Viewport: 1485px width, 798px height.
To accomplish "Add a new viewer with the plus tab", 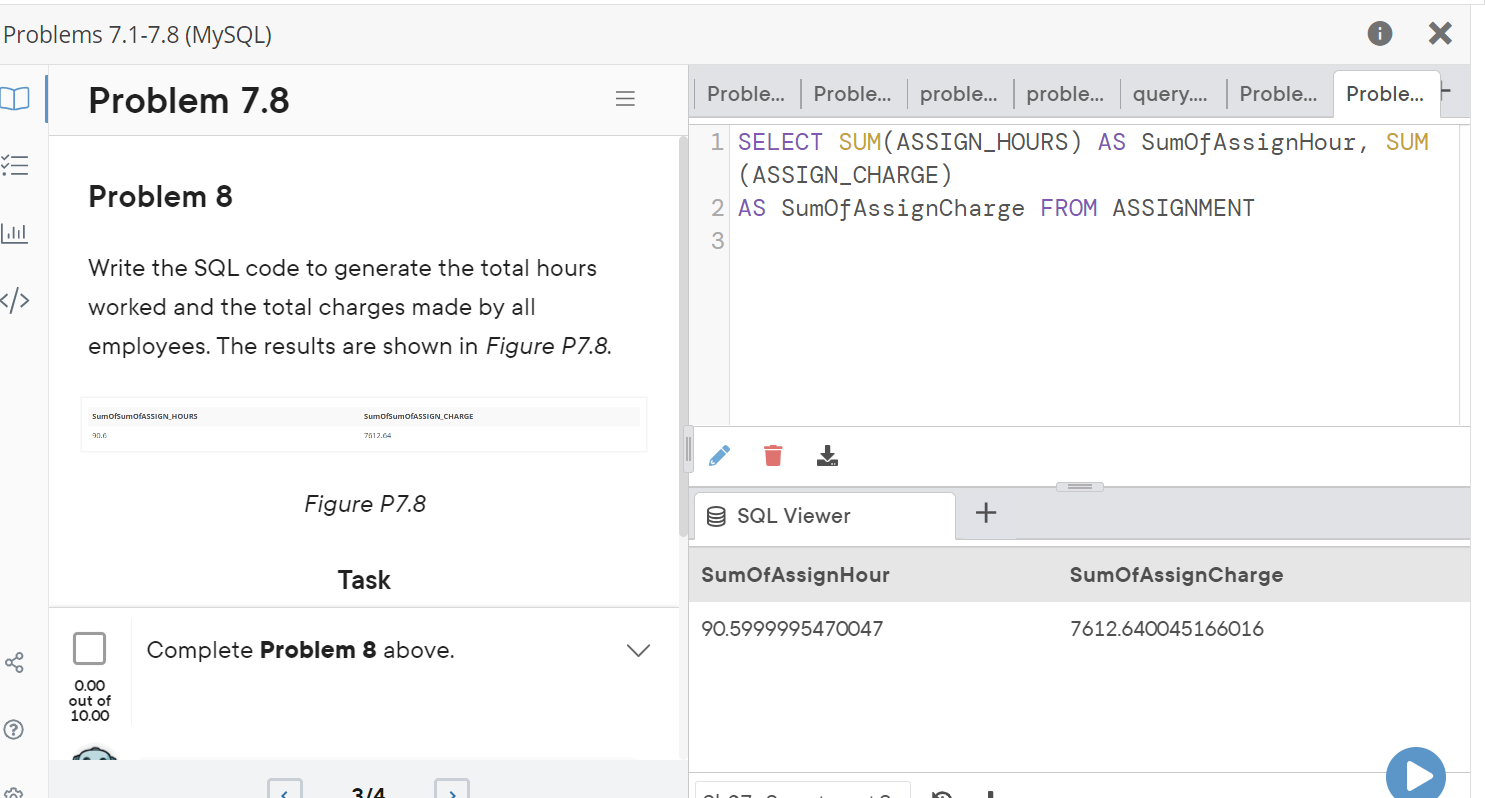I will [986, 513].
